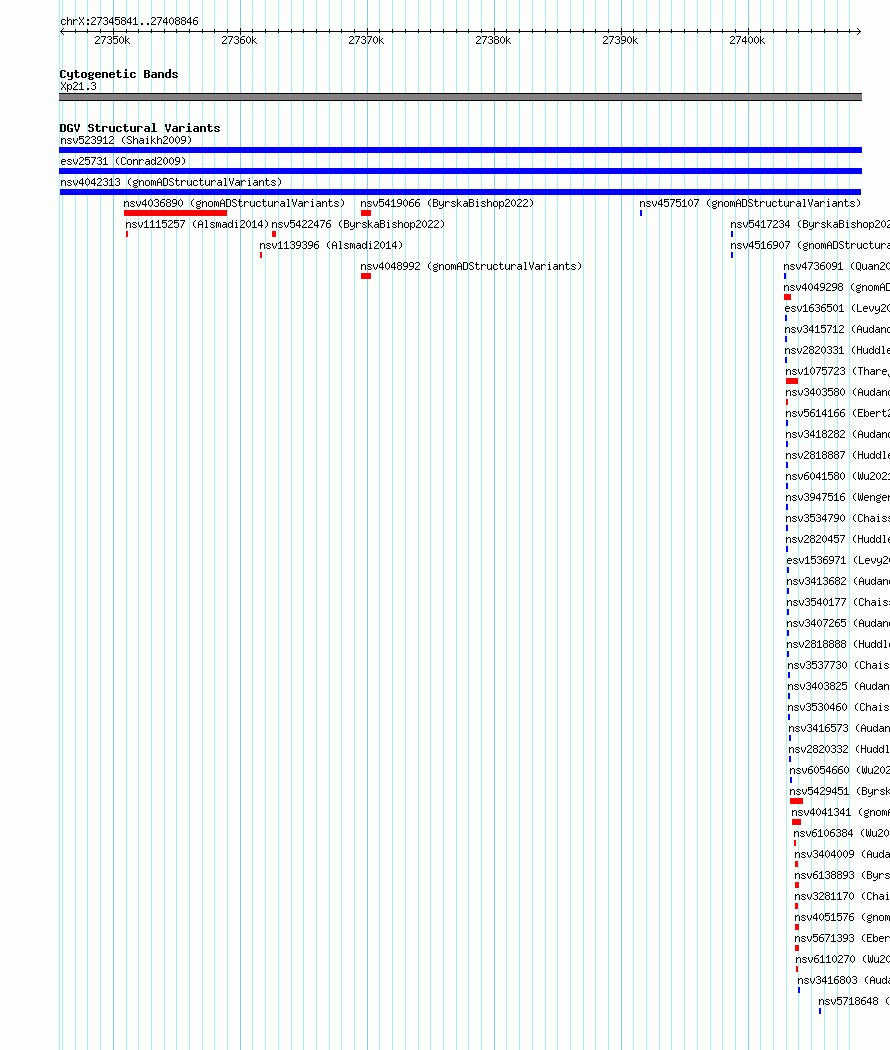890x1050 pixels.
Task: Open nsv4049298 variant label
Action: click(836, 287)
